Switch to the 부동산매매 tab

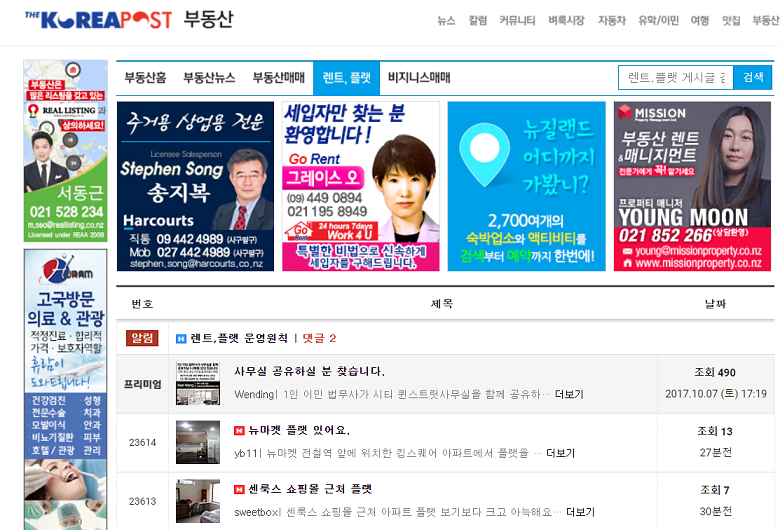[278, 77]
